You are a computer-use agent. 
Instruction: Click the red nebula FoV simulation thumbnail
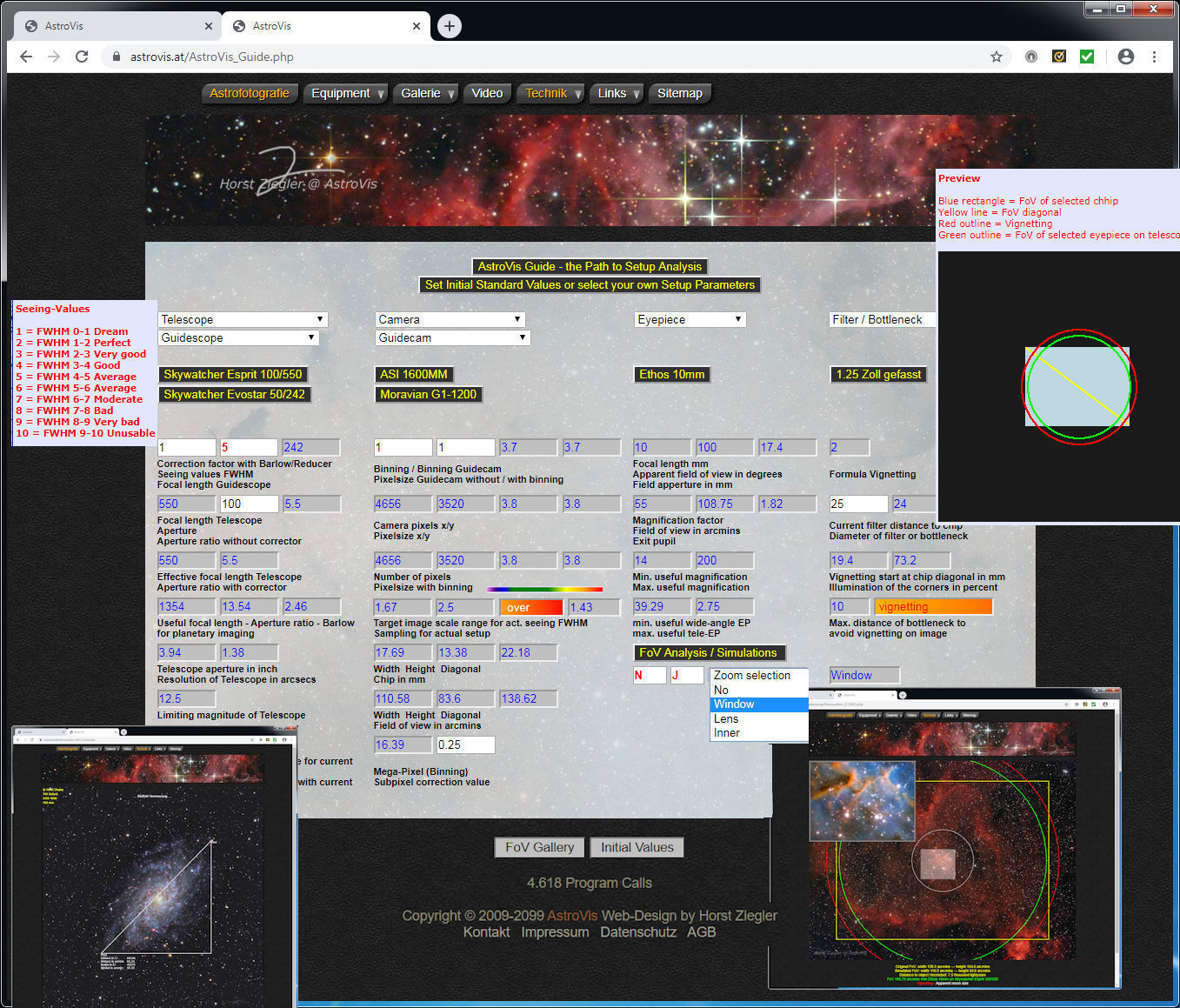click(x=945, y=838)
